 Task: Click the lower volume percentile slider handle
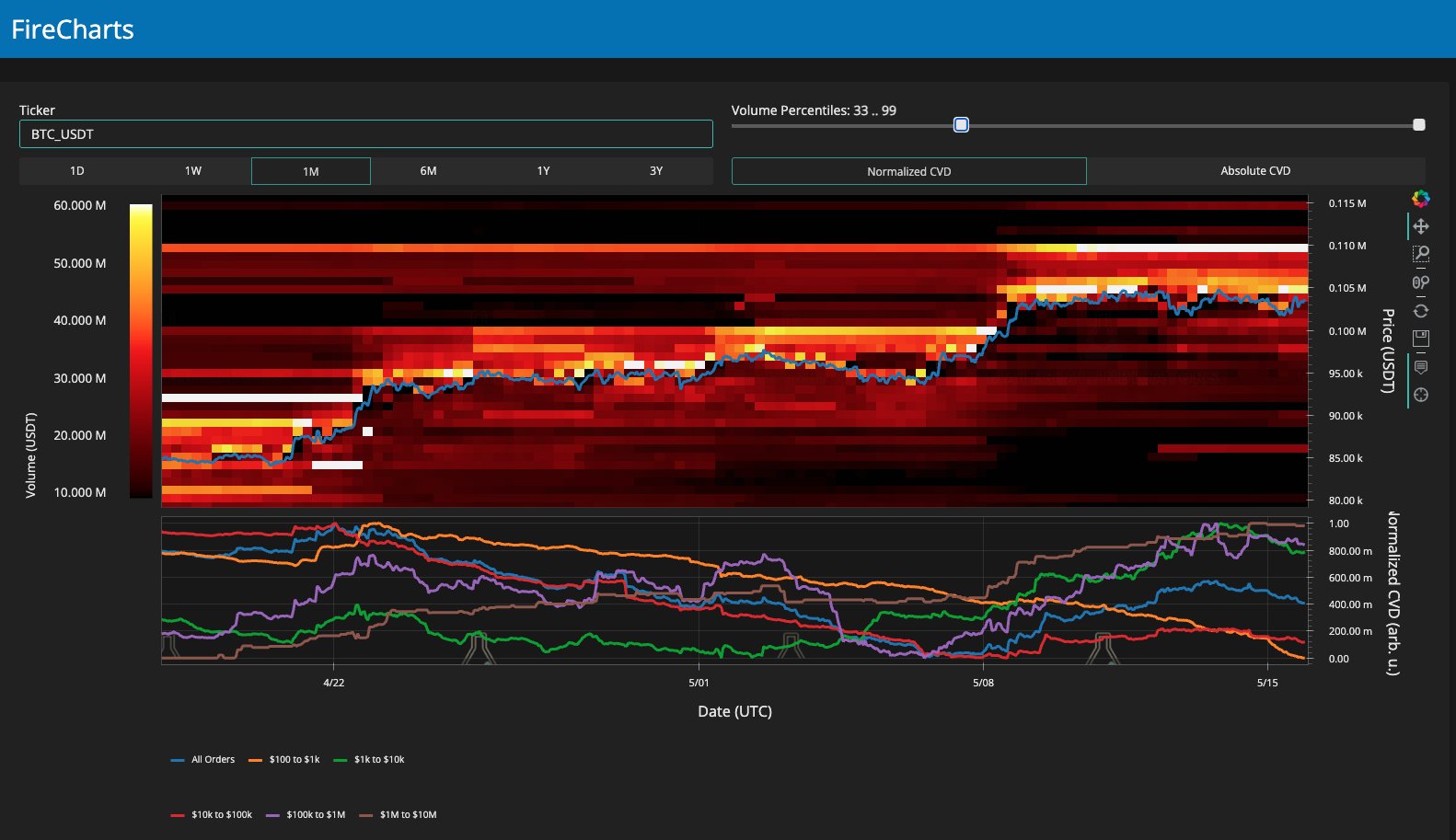[x=961, y=125]
